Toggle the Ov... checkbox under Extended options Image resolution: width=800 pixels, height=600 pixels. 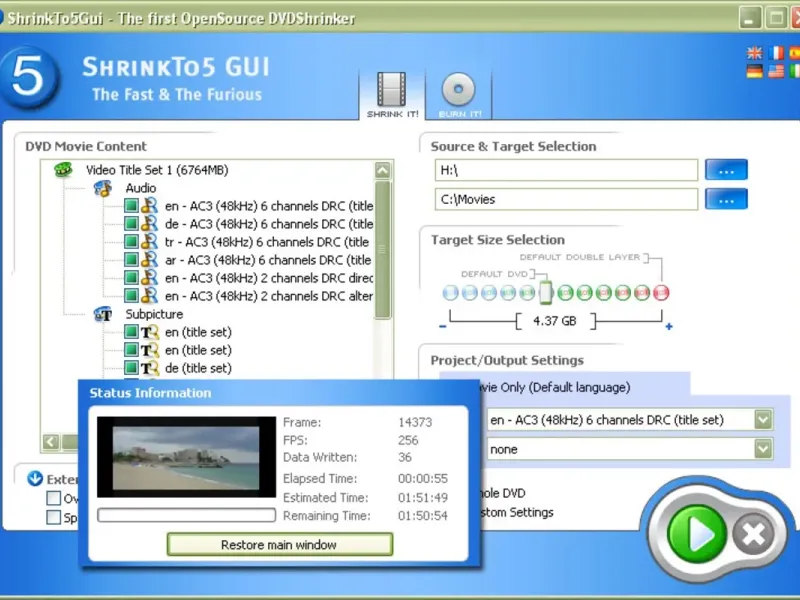point(54,497)
